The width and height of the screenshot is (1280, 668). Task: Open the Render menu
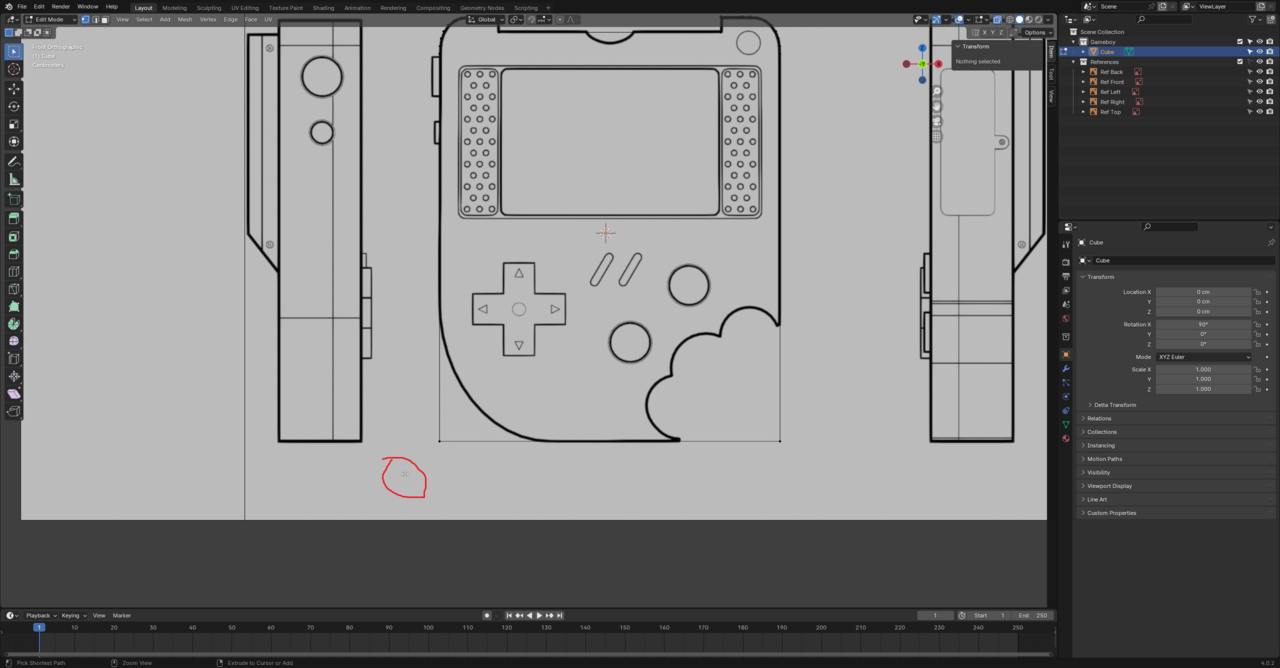tap(61, 6)
